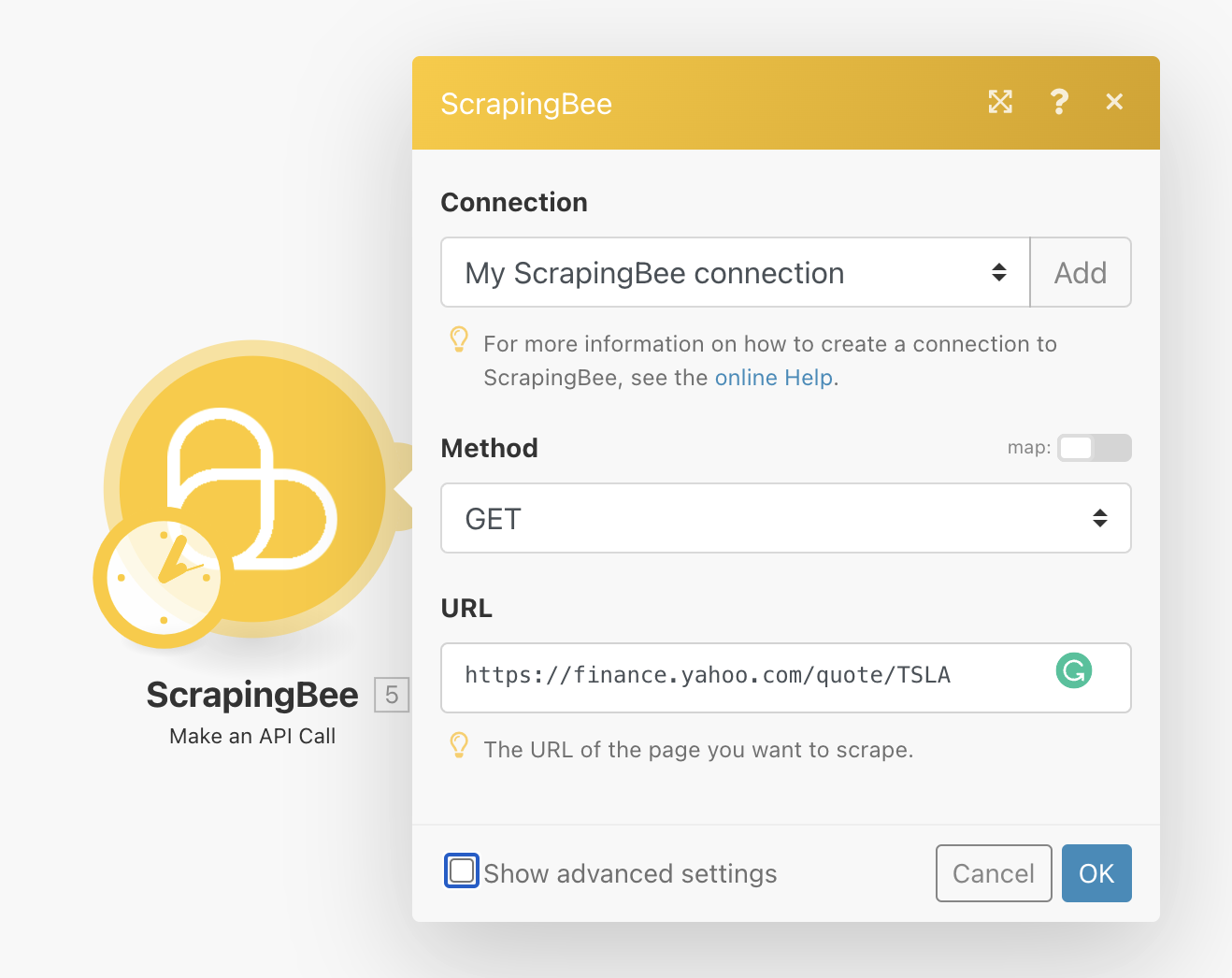Image resolution: width=1232 pixels, height=978 pixels.
Task: Follow the online Help link
Action: pyautogui.click(x=773, y=378)
